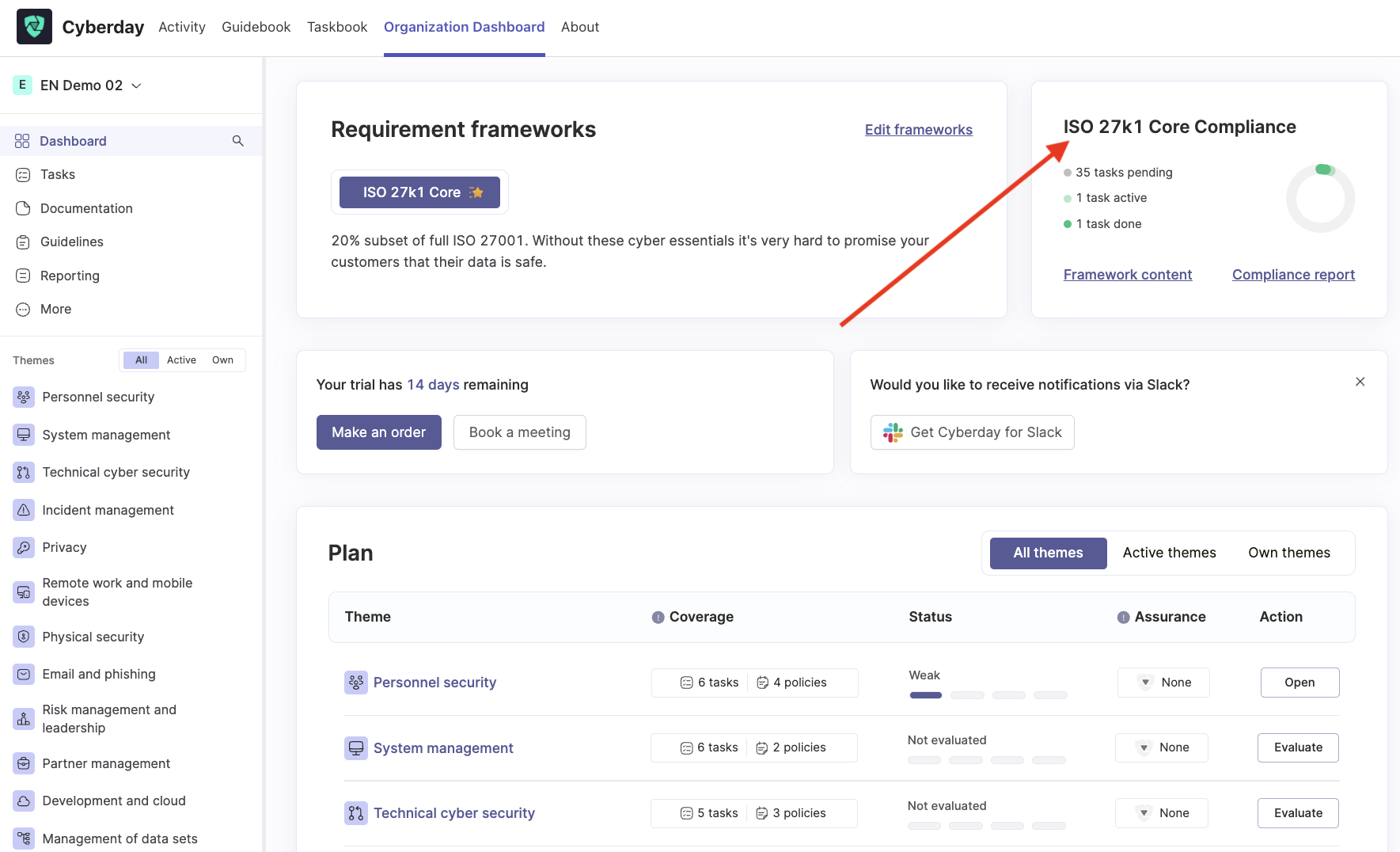Click Personnel security icon in Plan table
This screenshot has width=1400, height=852.
pos(355,683)
